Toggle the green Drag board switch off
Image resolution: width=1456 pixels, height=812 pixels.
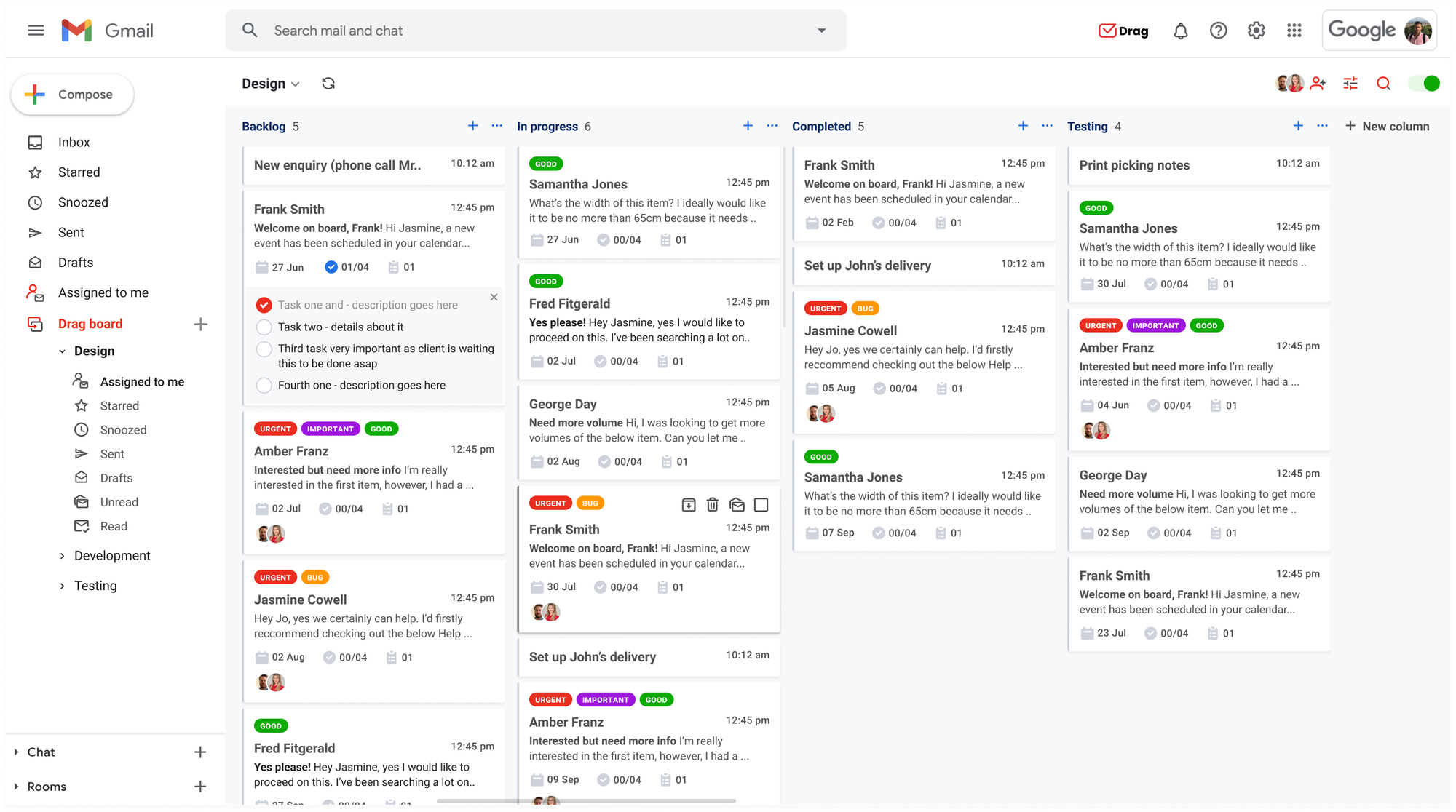[x=1424, y=84]
